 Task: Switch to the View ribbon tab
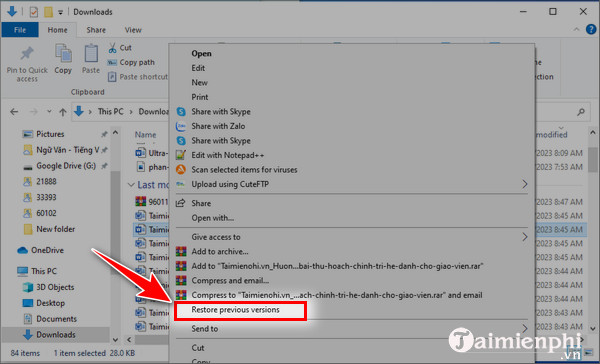pos(133,30)
